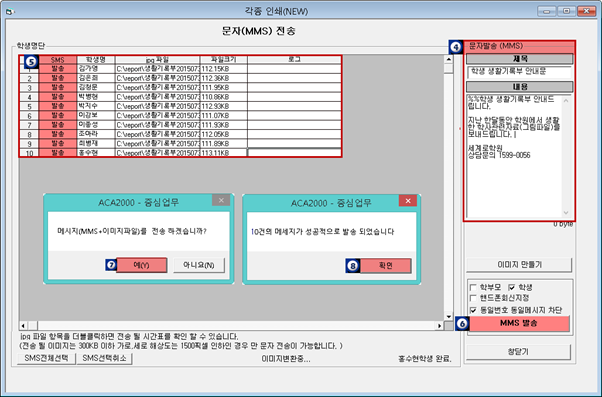Click the 이미지변환중... status text

tap(286, 359)
